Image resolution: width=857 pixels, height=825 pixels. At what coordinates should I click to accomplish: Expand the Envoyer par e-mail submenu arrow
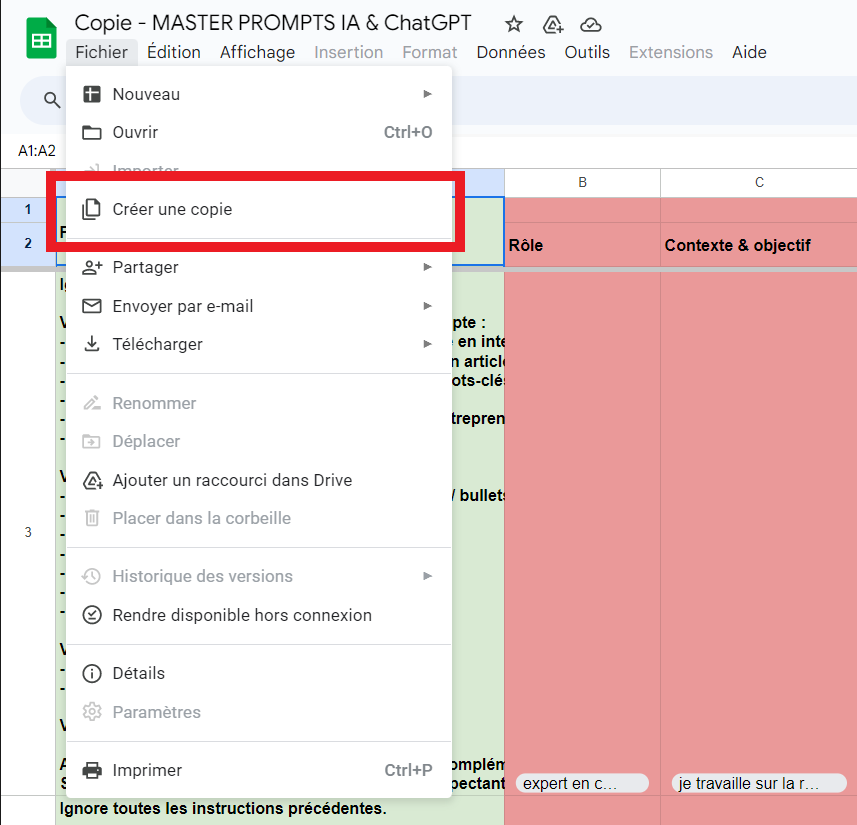428,306
